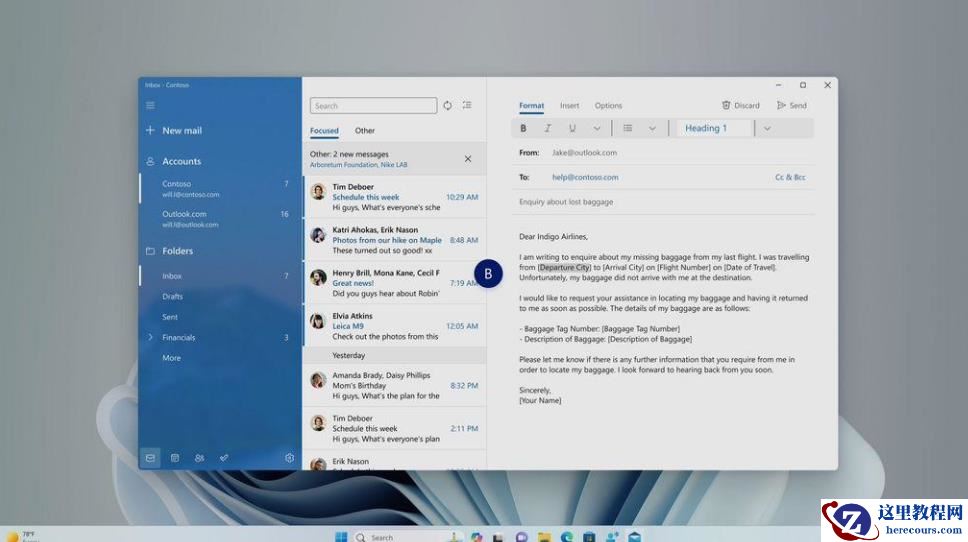Click the Arboretum Foundation, Nike LAB link
968x542 pixels.
359,165
